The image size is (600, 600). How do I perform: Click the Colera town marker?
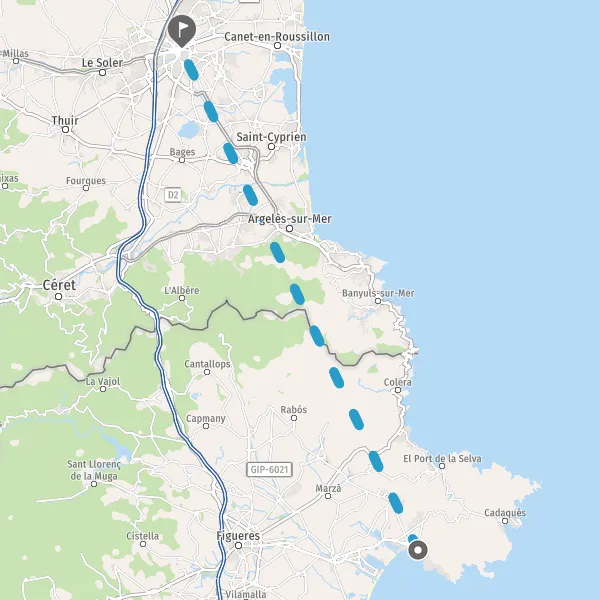[x=398, y=390]
